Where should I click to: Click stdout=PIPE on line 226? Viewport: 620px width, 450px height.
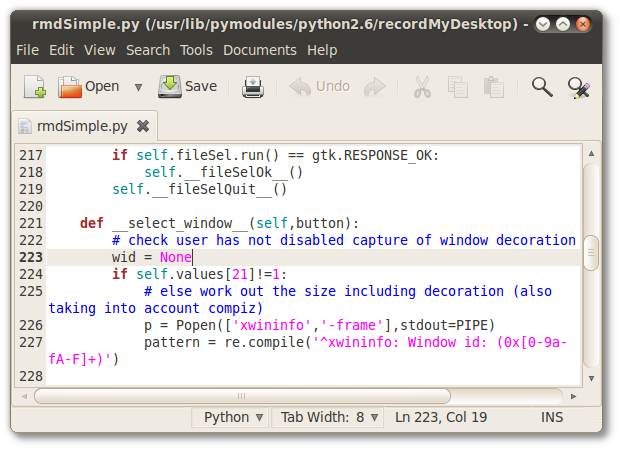coord(444,325)
